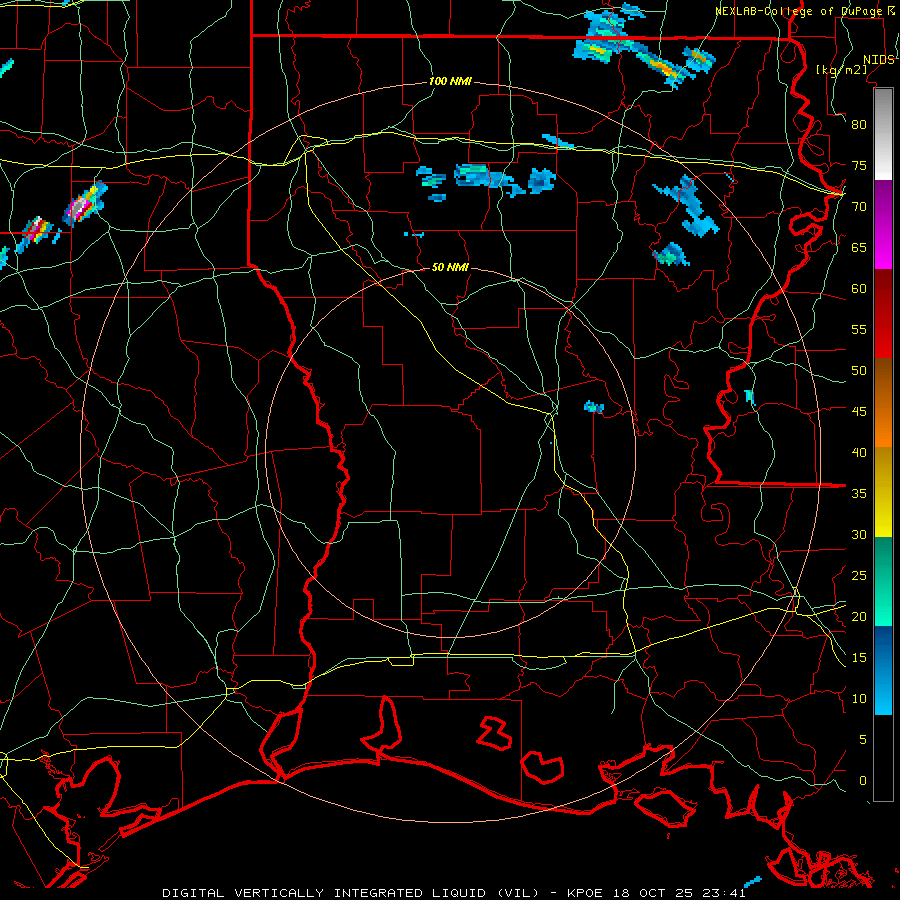
Task: Pick the blue segment of the color bar
Action: click(x=883, y=670)
